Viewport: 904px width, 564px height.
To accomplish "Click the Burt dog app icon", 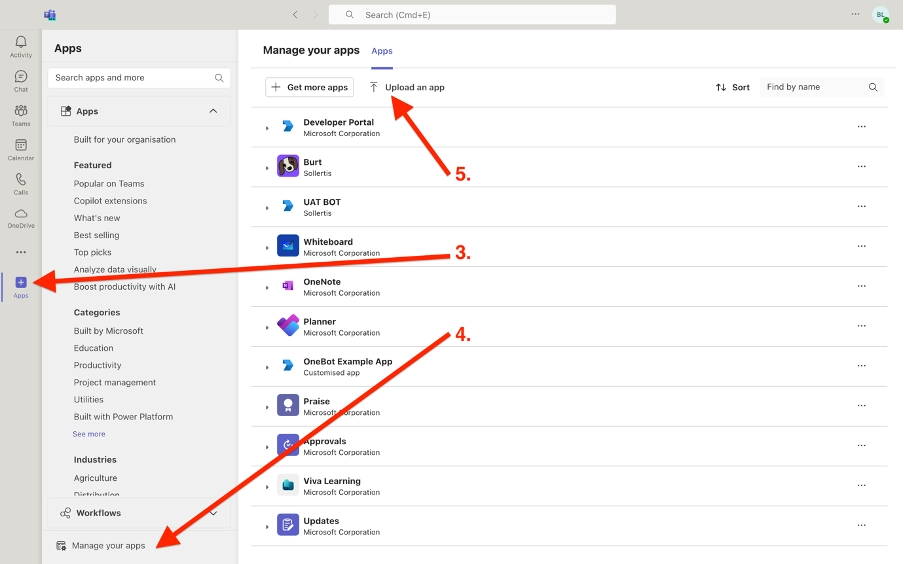I will click(288, 166).
